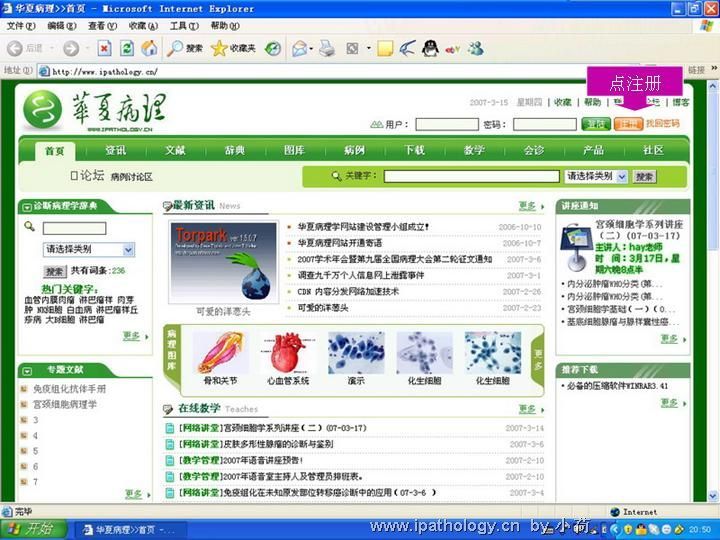
Task: Collapse the 诊断病理学辞典 panel toggle
Action: click(x=26, y=207)
